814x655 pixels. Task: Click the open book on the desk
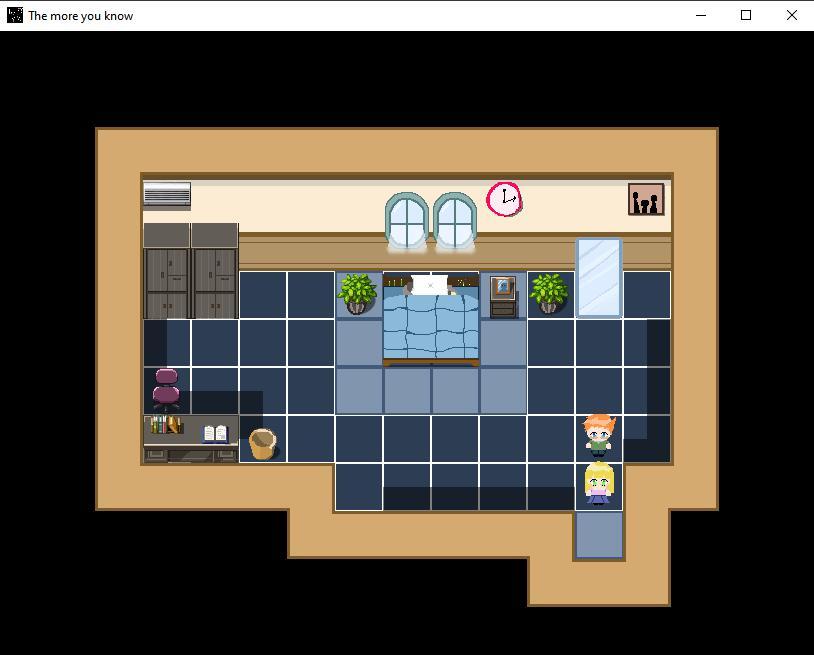point(215,433)
